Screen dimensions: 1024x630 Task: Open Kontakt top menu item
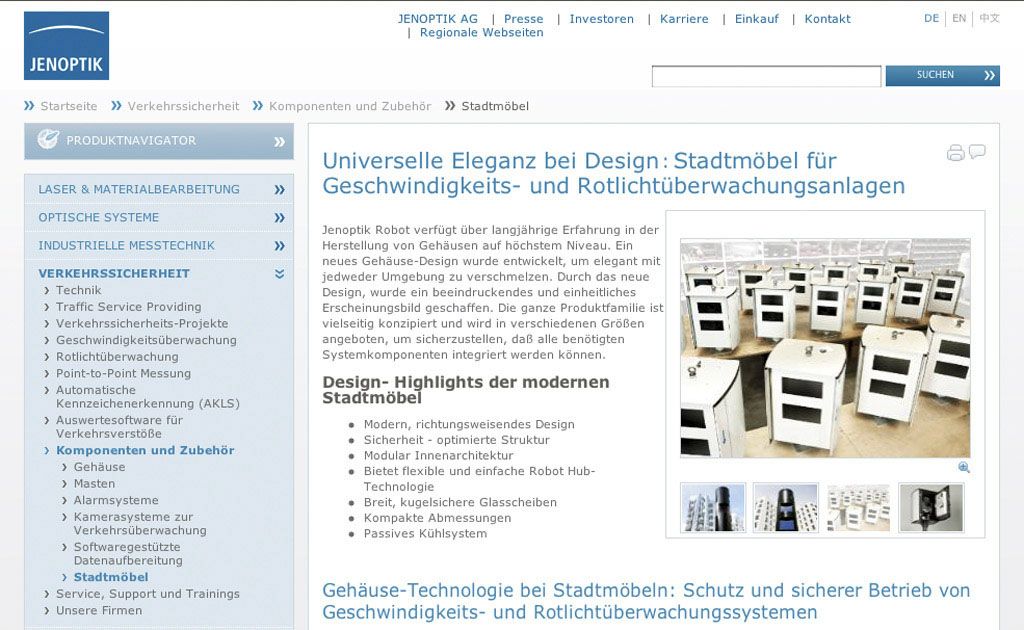827,19
